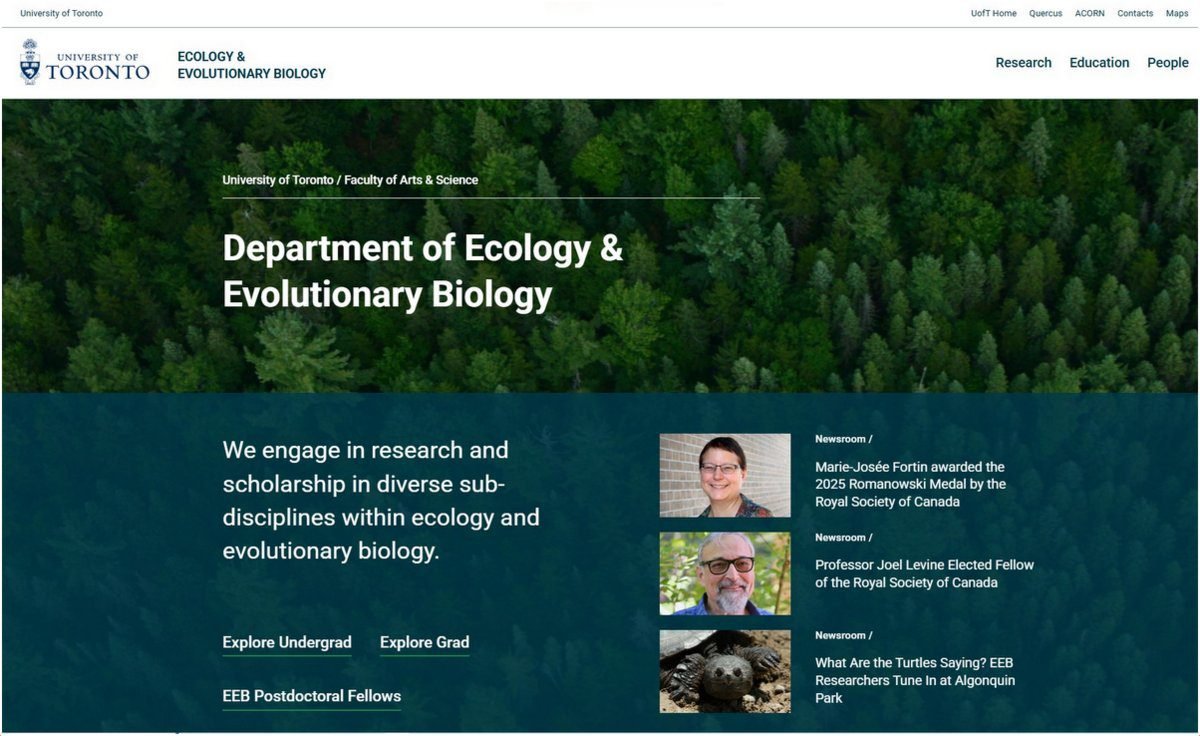1200x736 pixels.
Task: Open the Maps link
Action: click(1179, 13)
